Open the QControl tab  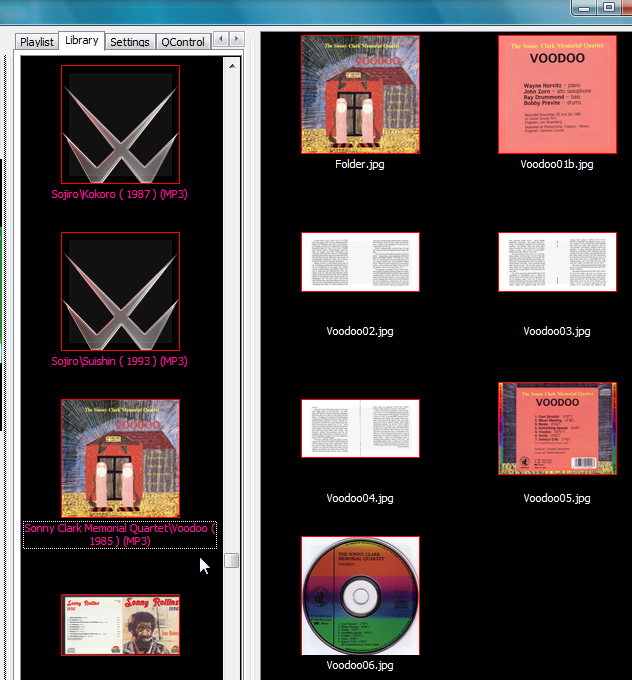(x=183, y=42)
